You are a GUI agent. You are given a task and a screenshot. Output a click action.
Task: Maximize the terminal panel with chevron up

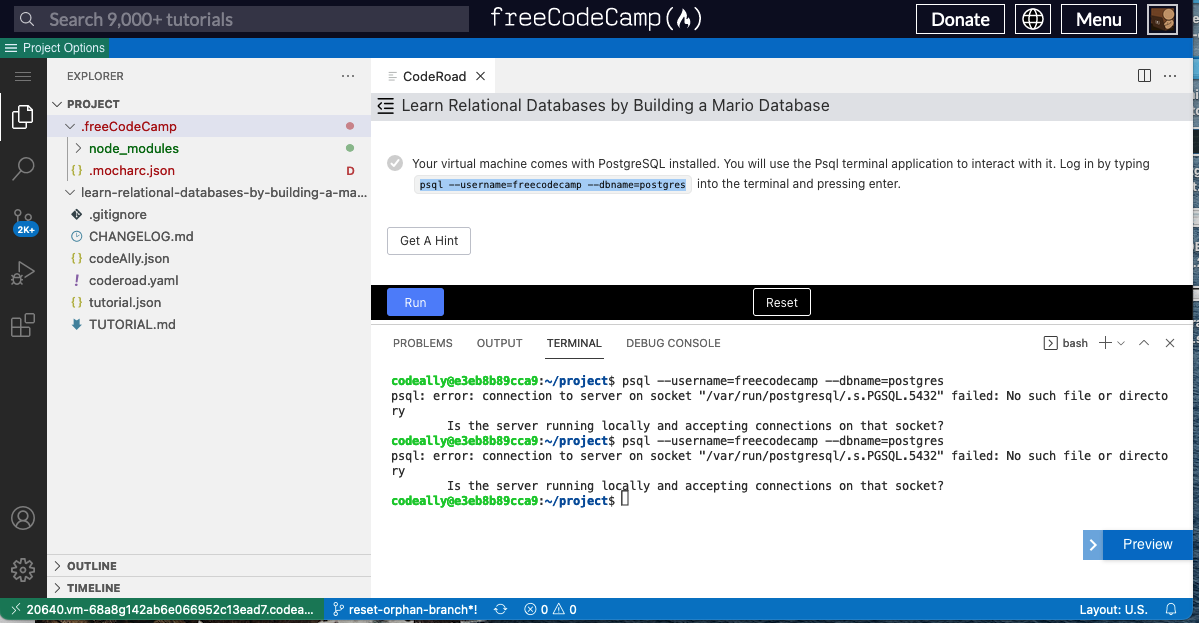(x=1144, y=343)
